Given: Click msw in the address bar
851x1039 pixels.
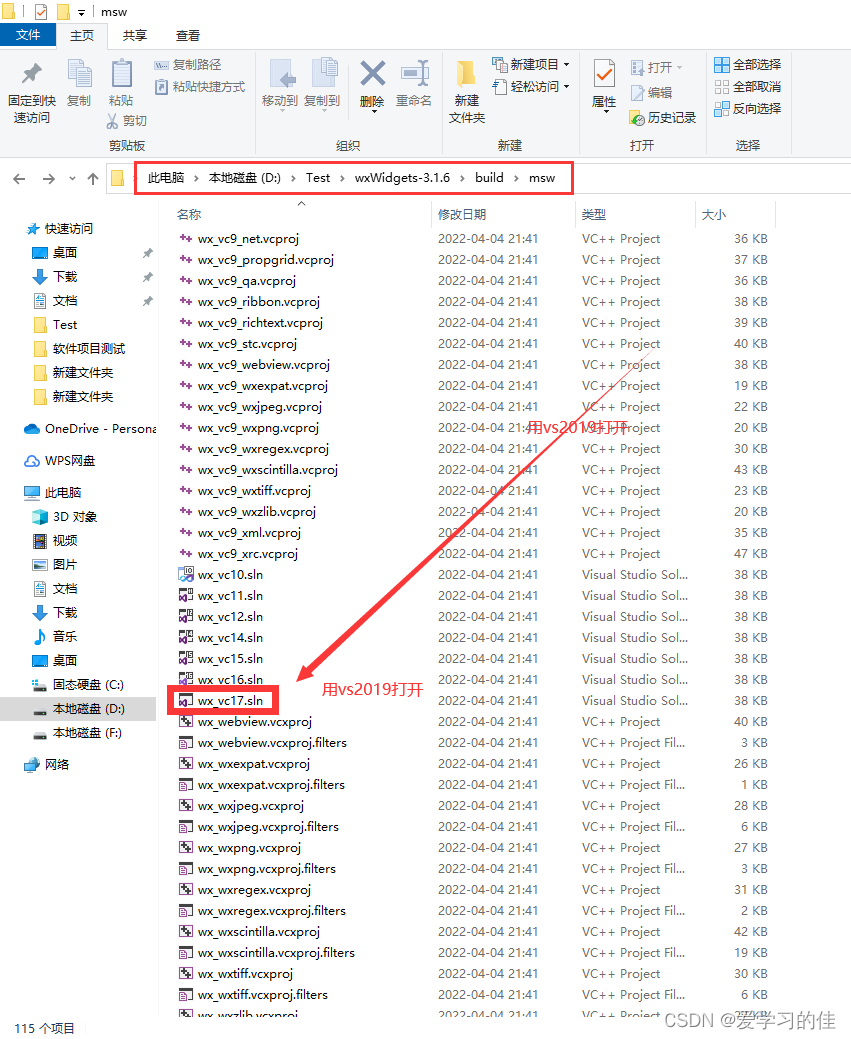Looking at the screenshot, I should 541,178.
